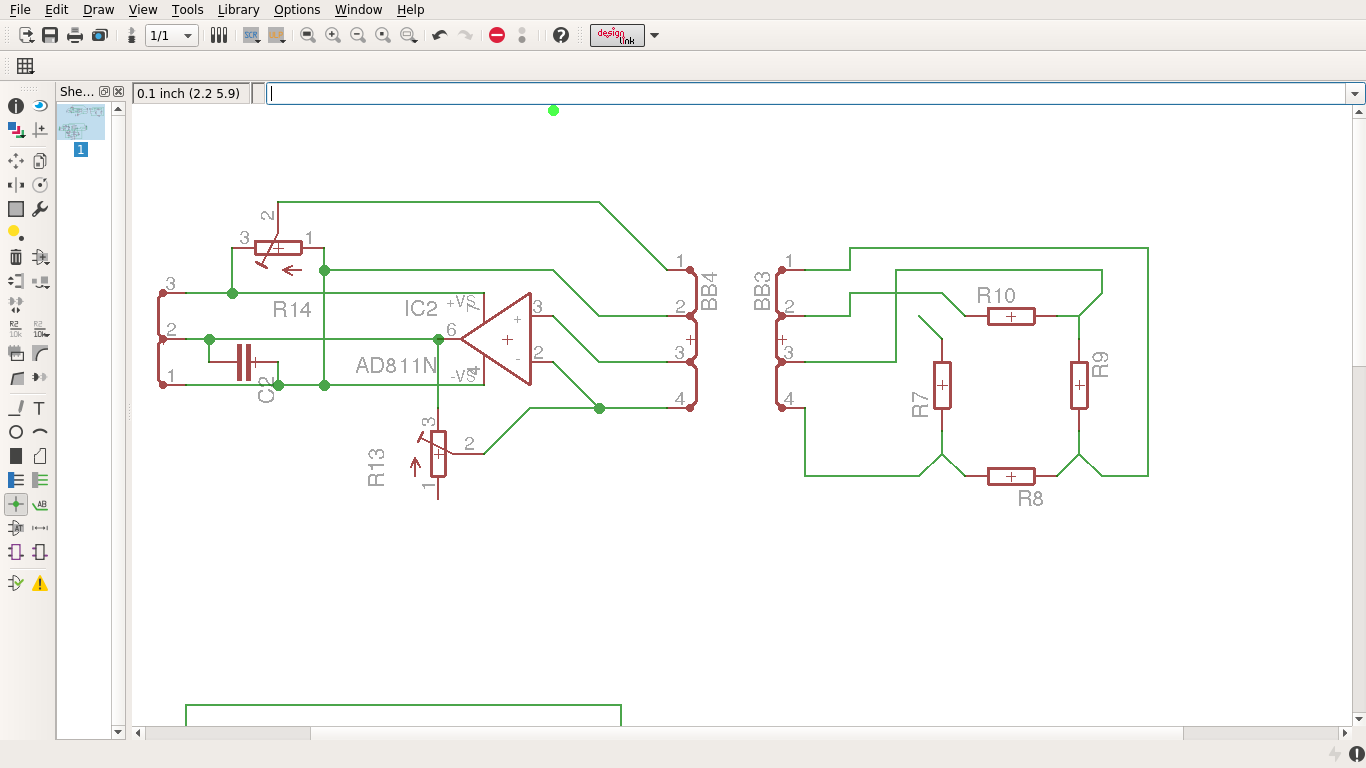Viewport: 1366px width, 768px height.
Task: Click the design link button
Action: pos(617,35)
